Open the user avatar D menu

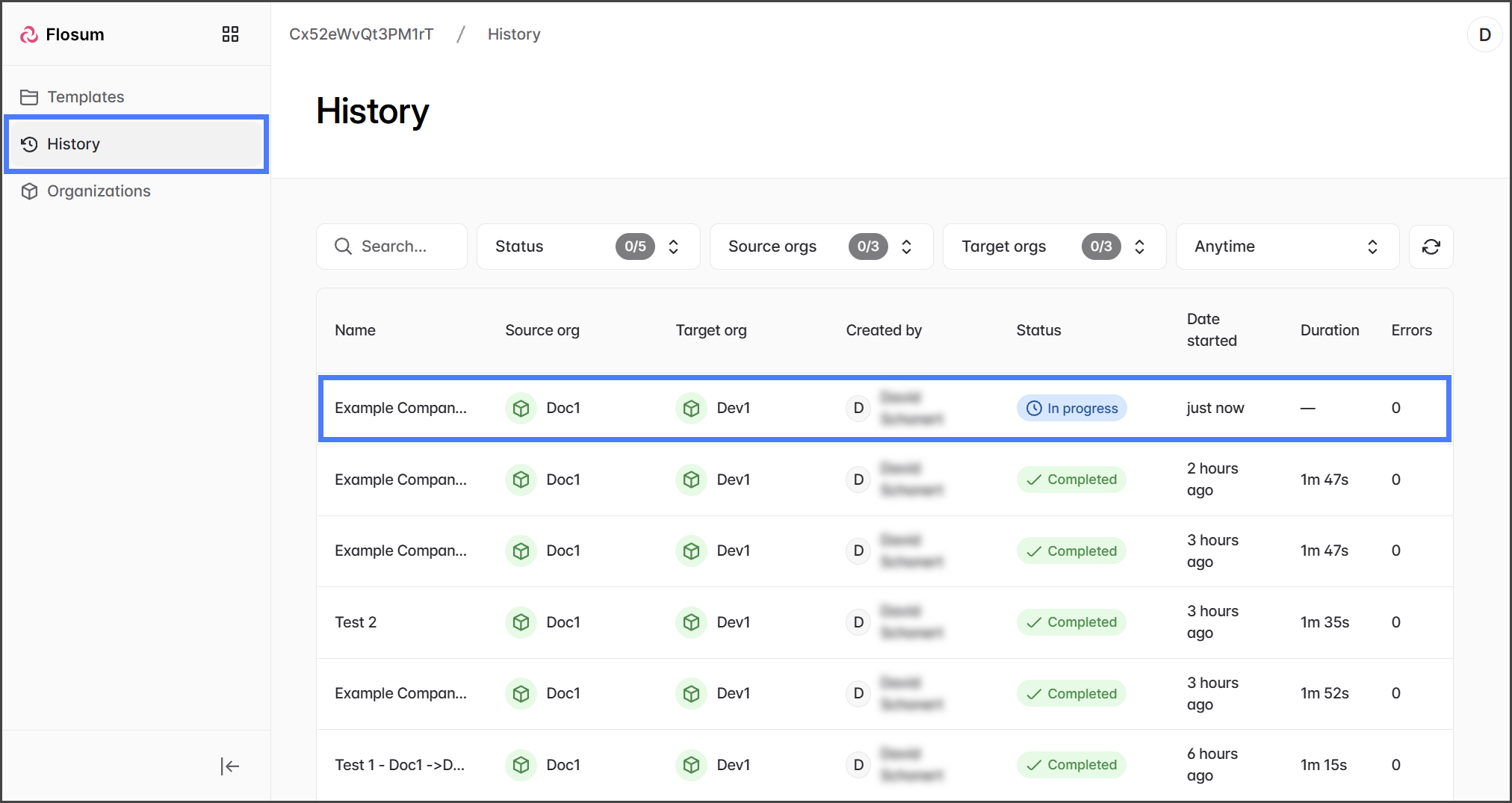click(x=1484, y=34)
